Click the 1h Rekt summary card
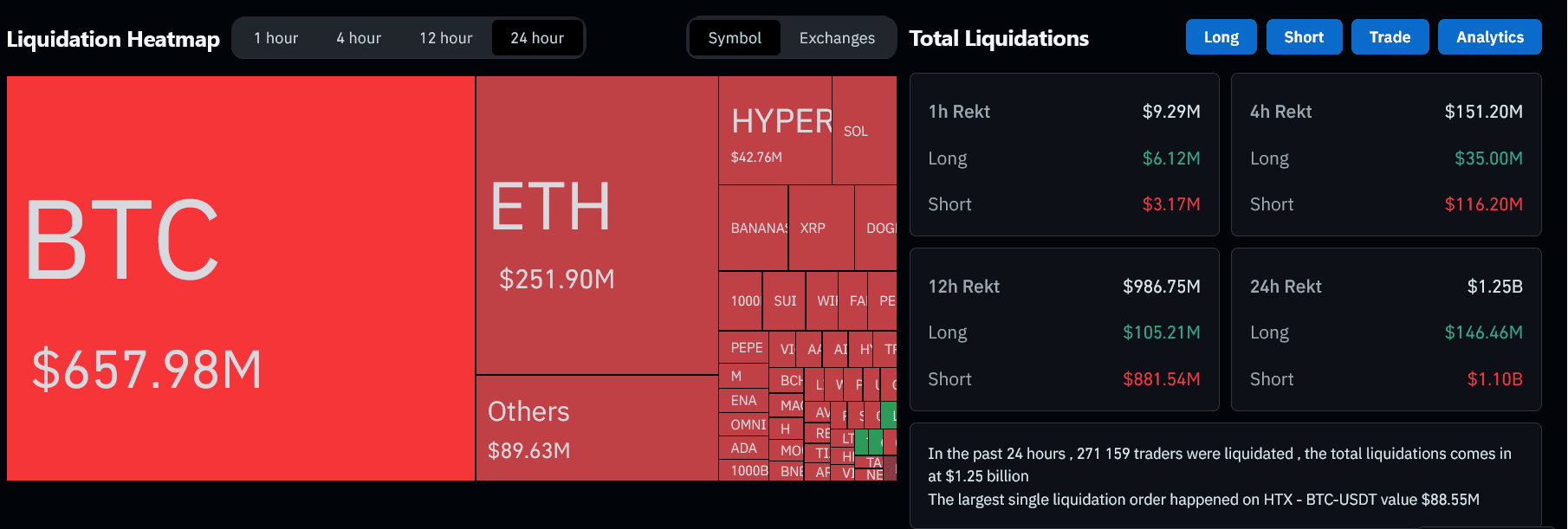The width and height of the screenshot is (1568, 529). pos(1064,154)
